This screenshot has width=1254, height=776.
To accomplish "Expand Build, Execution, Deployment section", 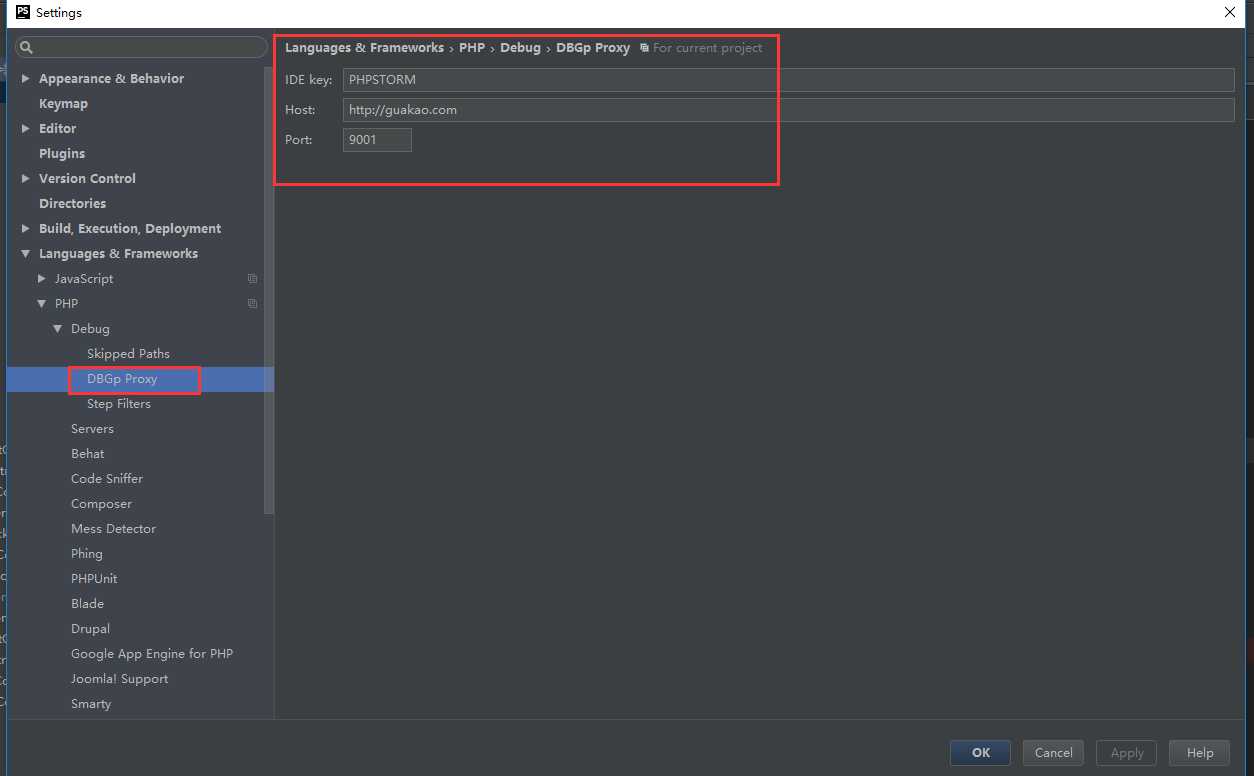I will (x=26, y=228).
